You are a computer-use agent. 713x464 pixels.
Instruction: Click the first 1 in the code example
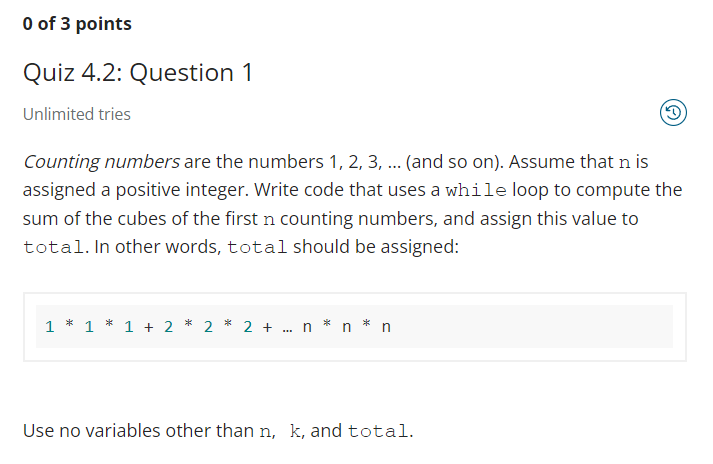pos(50,327)
